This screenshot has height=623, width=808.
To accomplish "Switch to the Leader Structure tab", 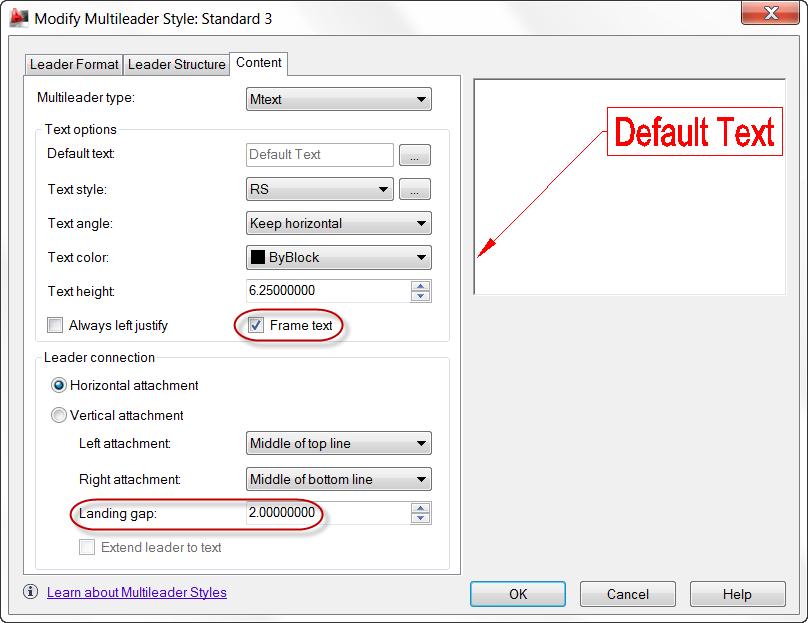I will [177, 63].
